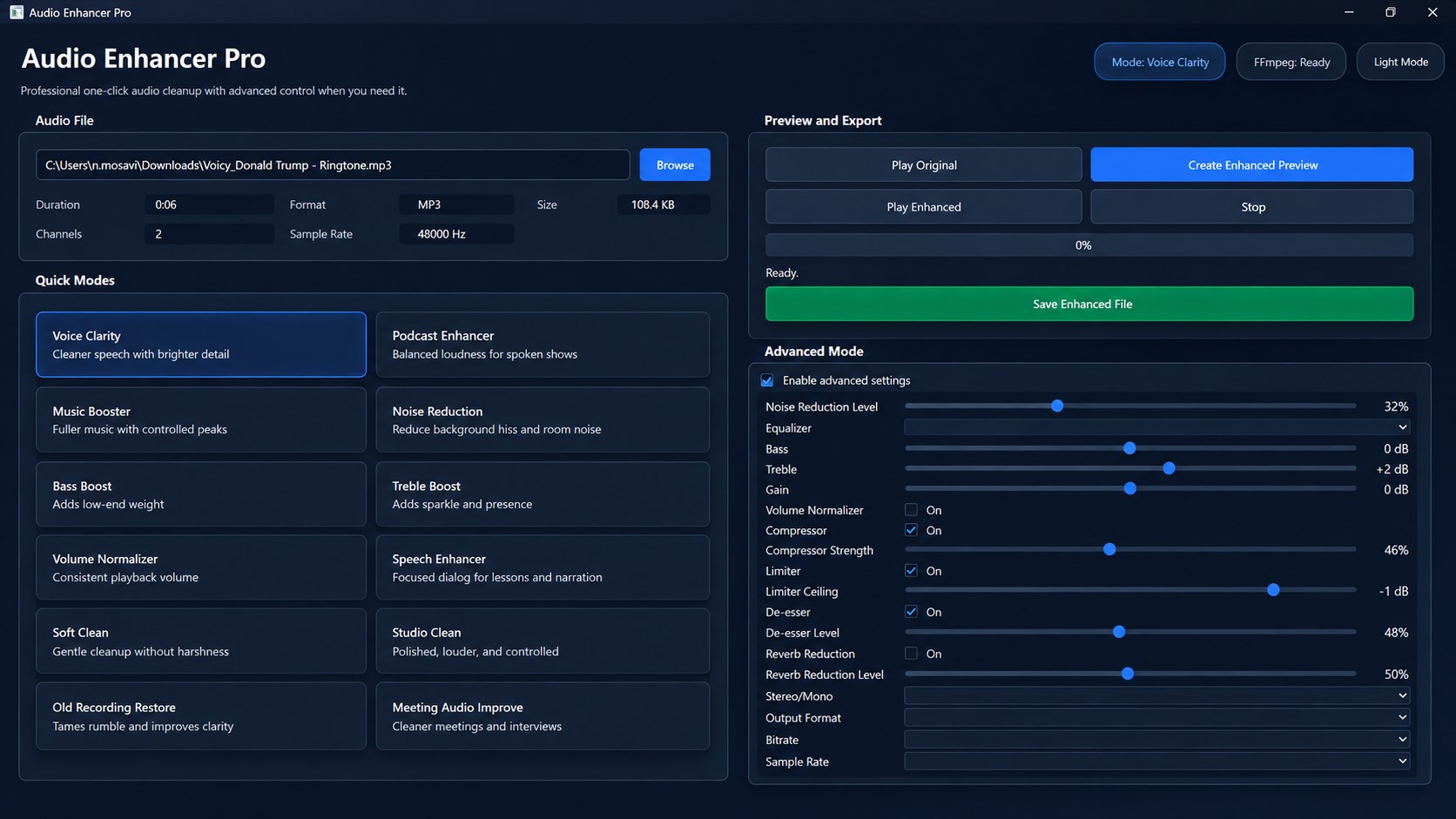This screenshot has width=1456, height=819.
Task: Click the -1 dB limiter ceiling value
Action: coord(1393,591)
